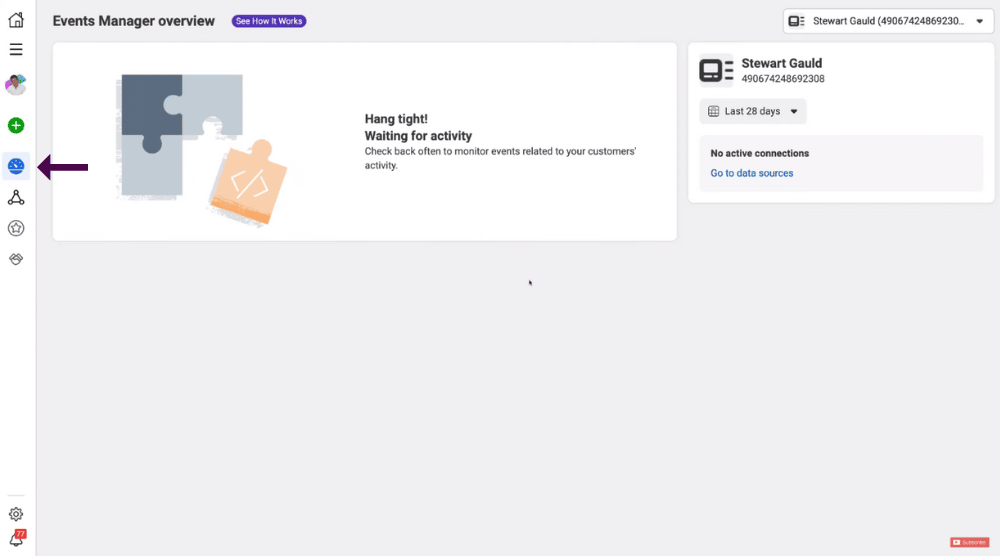This screenshot has height=556, width=1000.
Task: Click the Events Manager overview heading
Action: [x=133, y=21]
